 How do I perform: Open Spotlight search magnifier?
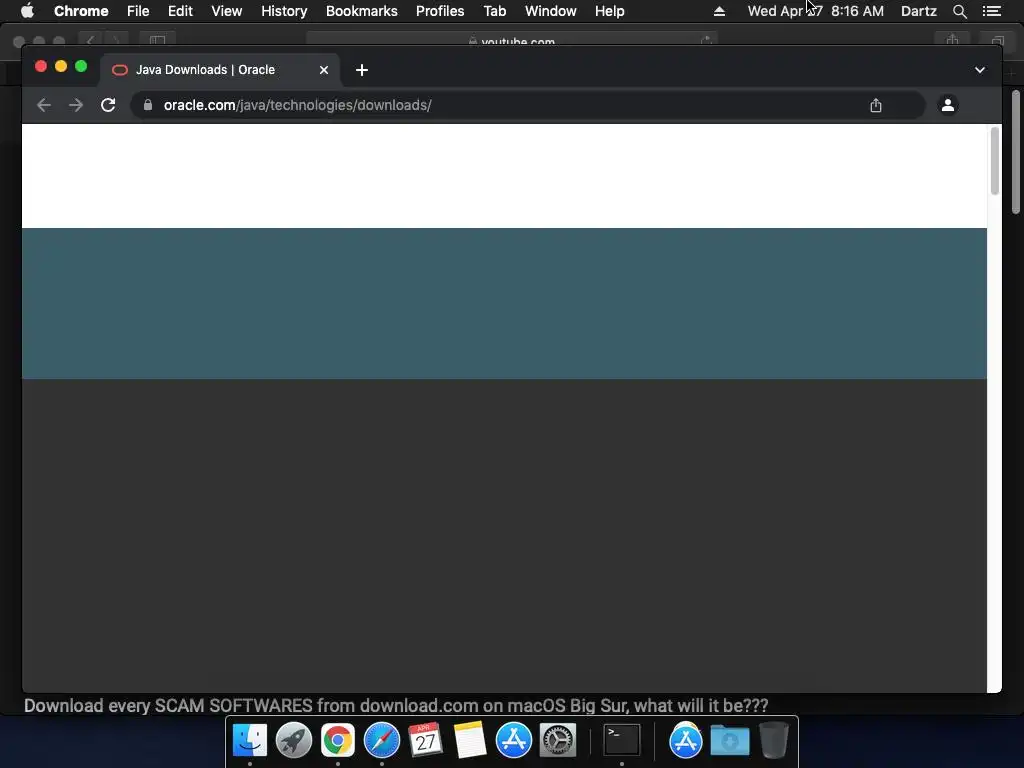click(959, 11)
